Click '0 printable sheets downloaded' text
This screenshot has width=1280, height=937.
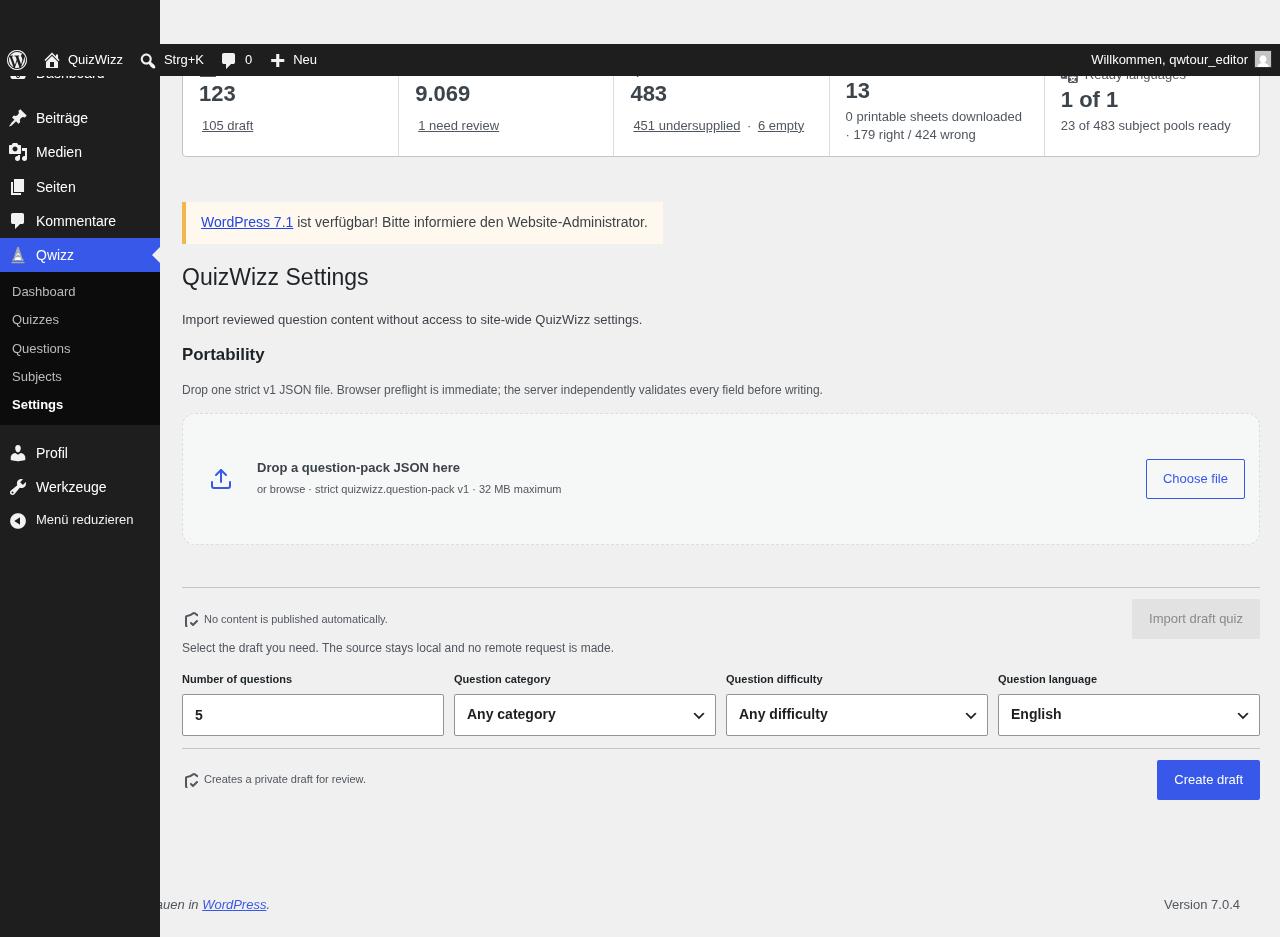934,117
